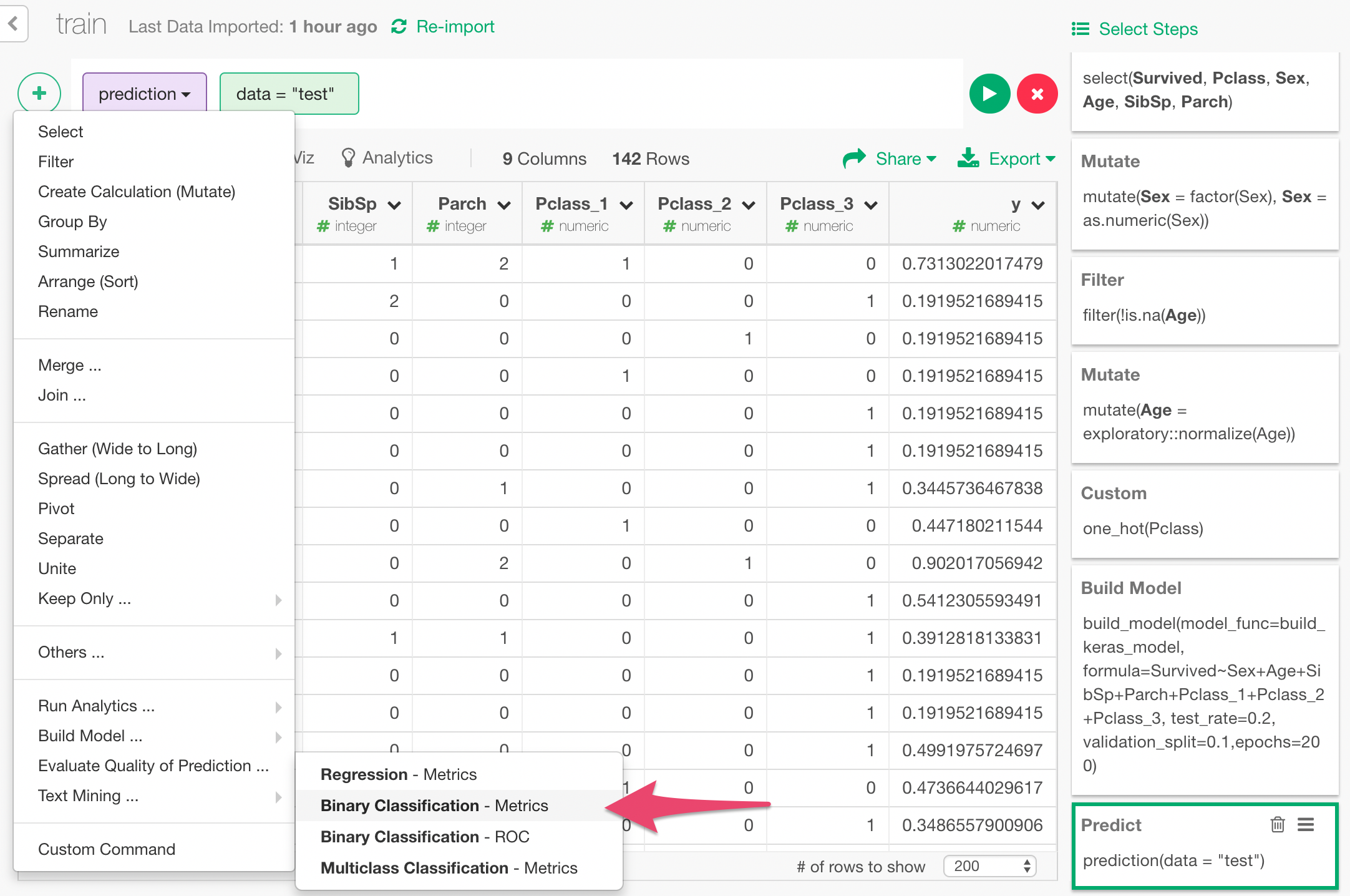Choose Summarize from the command menu
This screenshot has width=1350, height=896.
coord(79,251)
